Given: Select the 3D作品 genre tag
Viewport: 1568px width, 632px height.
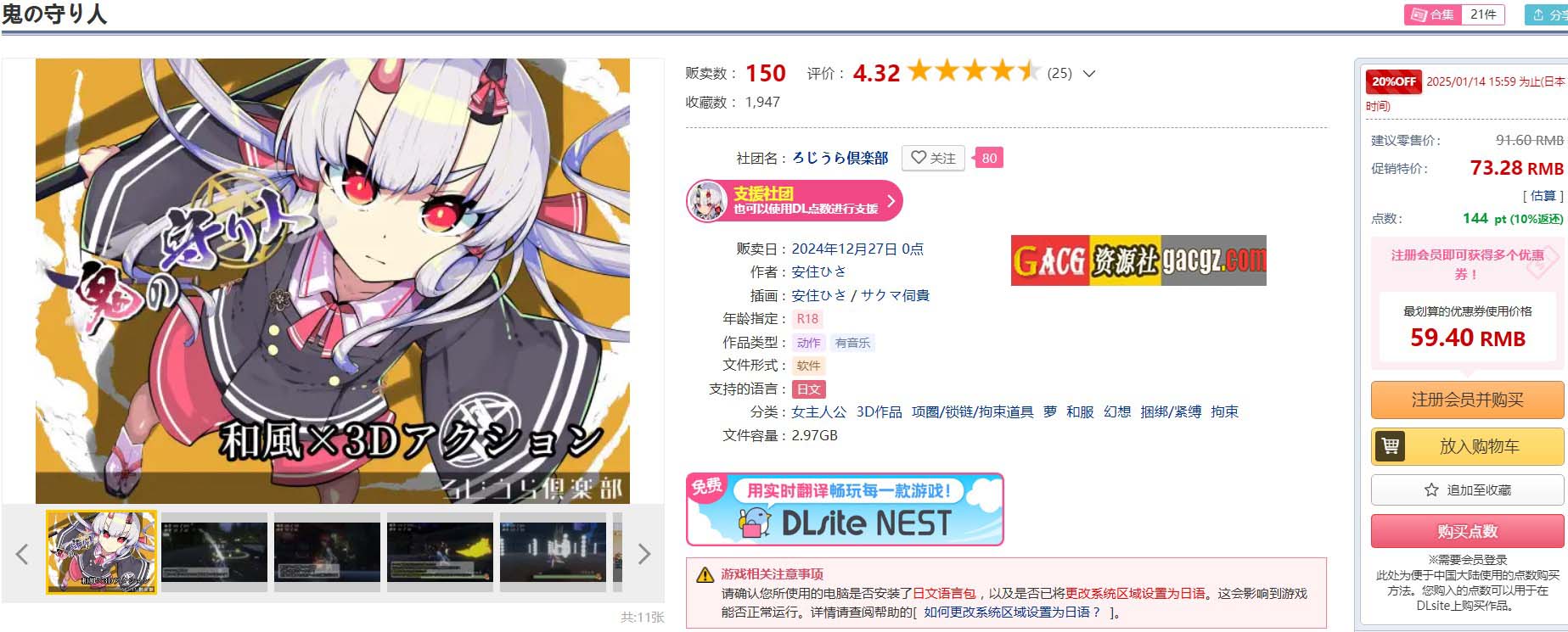Looking at the screenshot, I should tap(879, 411).
